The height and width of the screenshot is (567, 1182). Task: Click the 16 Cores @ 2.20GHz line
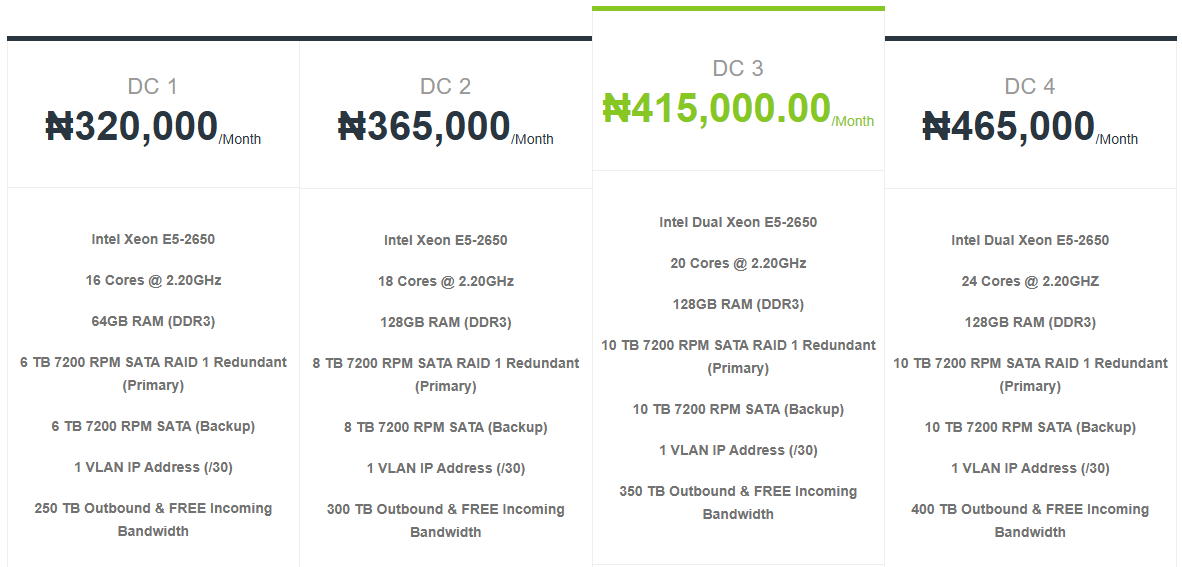[153, 280]
